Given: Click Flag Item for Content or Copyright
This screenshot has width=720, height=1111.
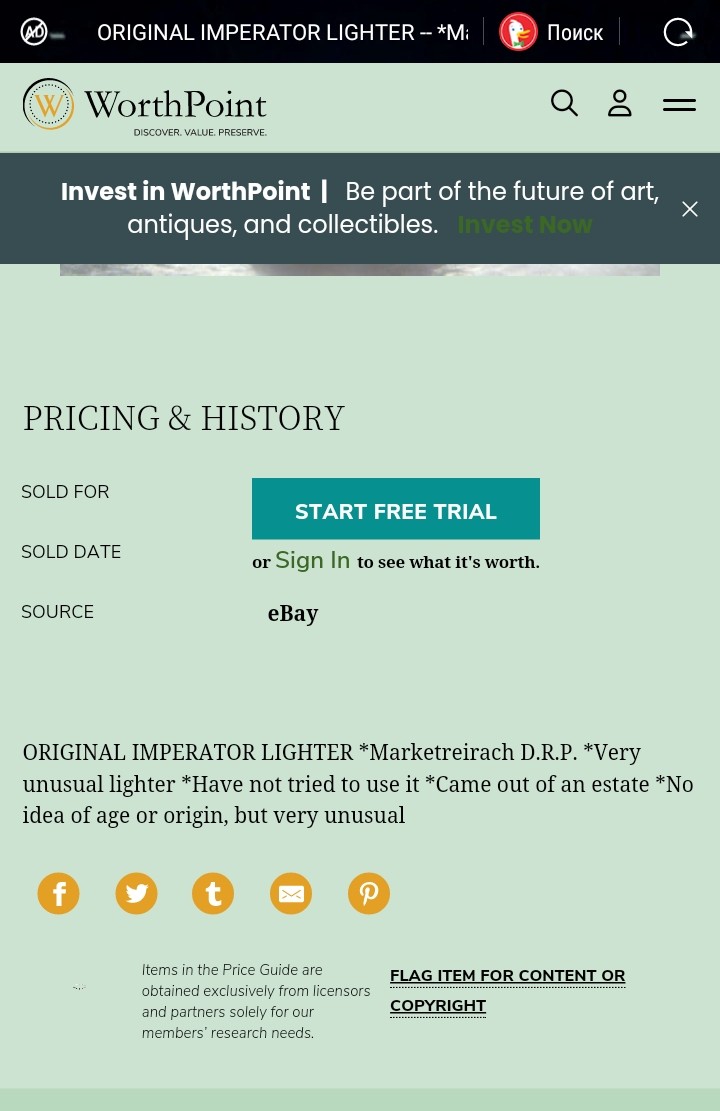Looking at the screenshot, I should point(507,990).
